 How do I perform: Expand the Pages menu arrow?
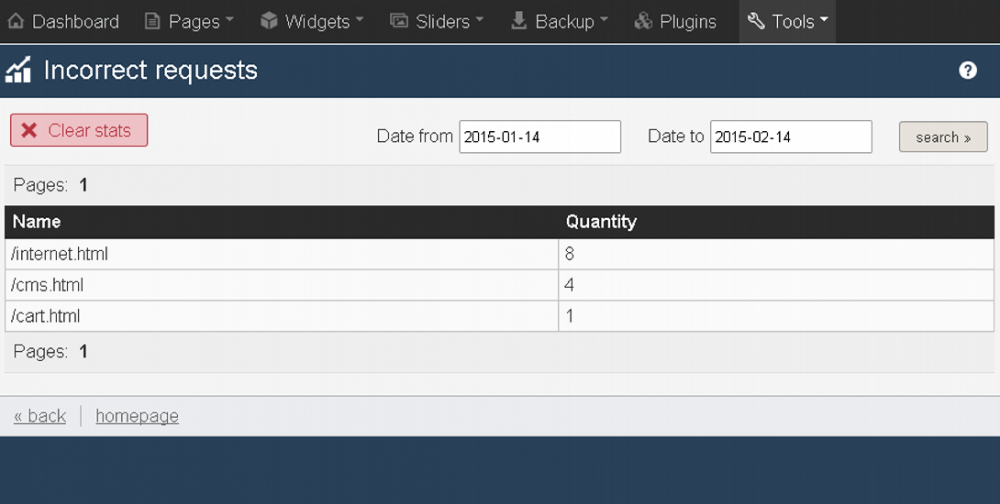click(x=229, y=20)
